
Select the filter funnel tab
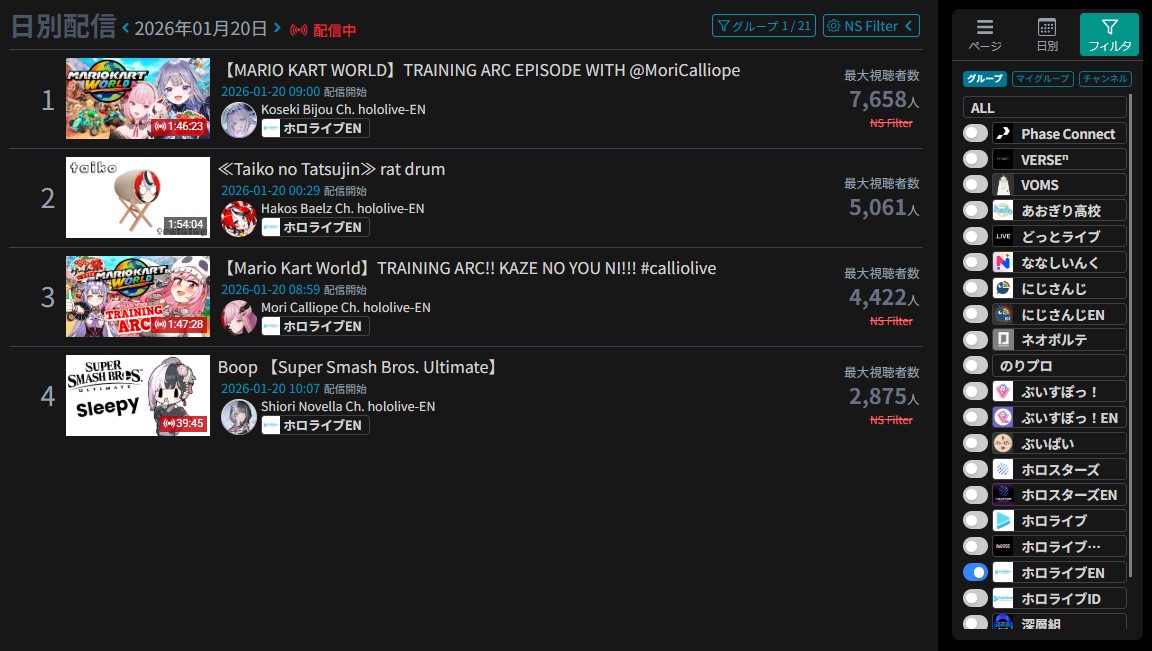click(x=1109, y=34)
